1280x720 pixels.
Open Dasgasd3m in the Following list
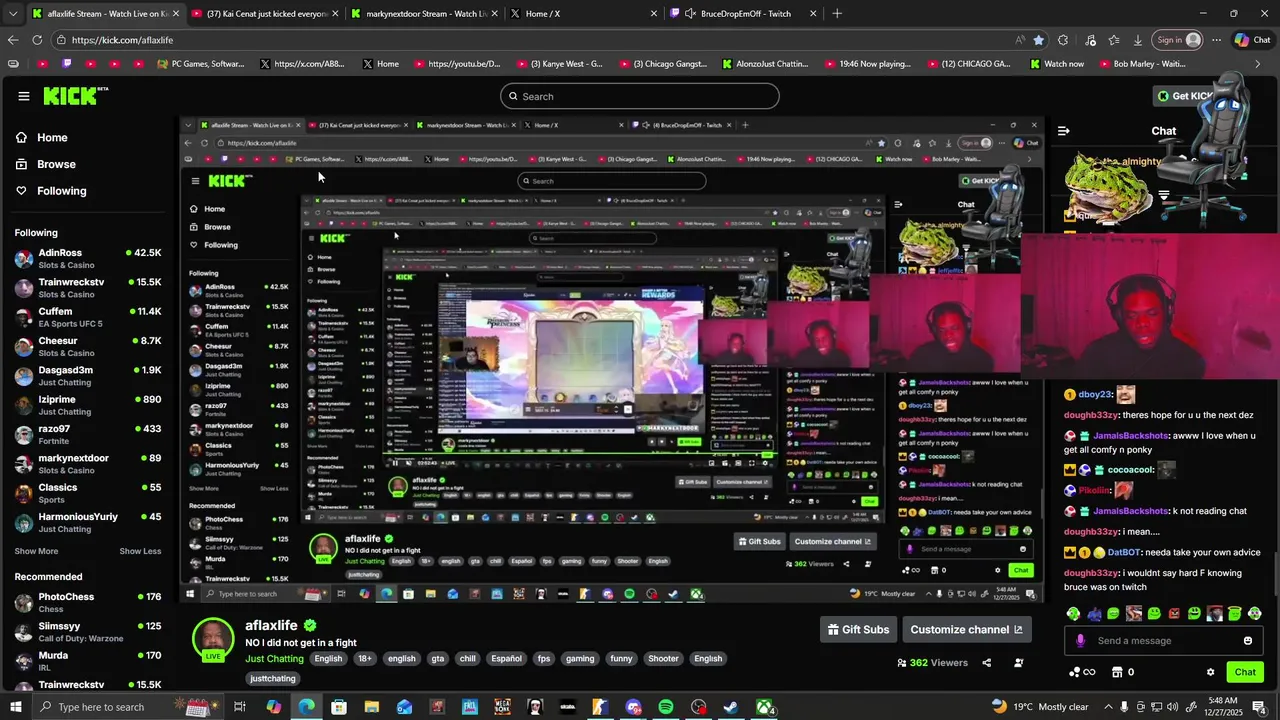coord(88,376)
